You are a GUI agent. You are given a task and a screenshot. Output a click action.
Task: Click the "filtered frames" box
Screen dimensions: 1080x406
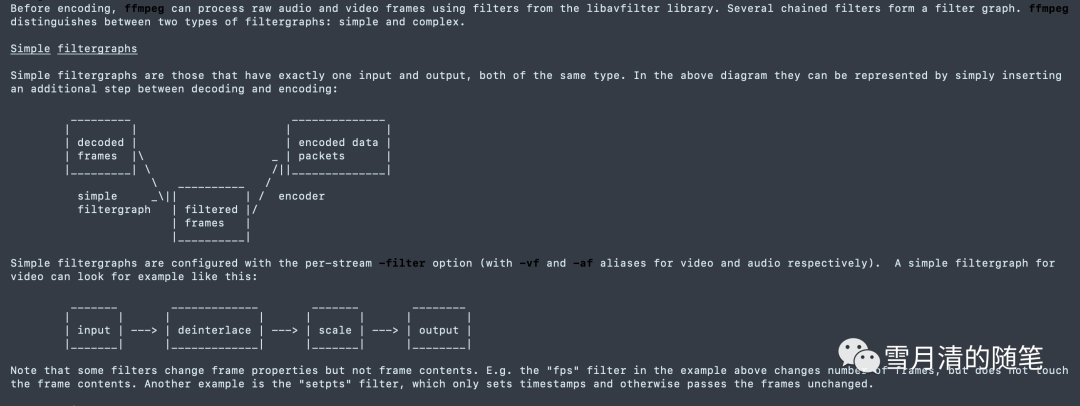pos(211,217)
